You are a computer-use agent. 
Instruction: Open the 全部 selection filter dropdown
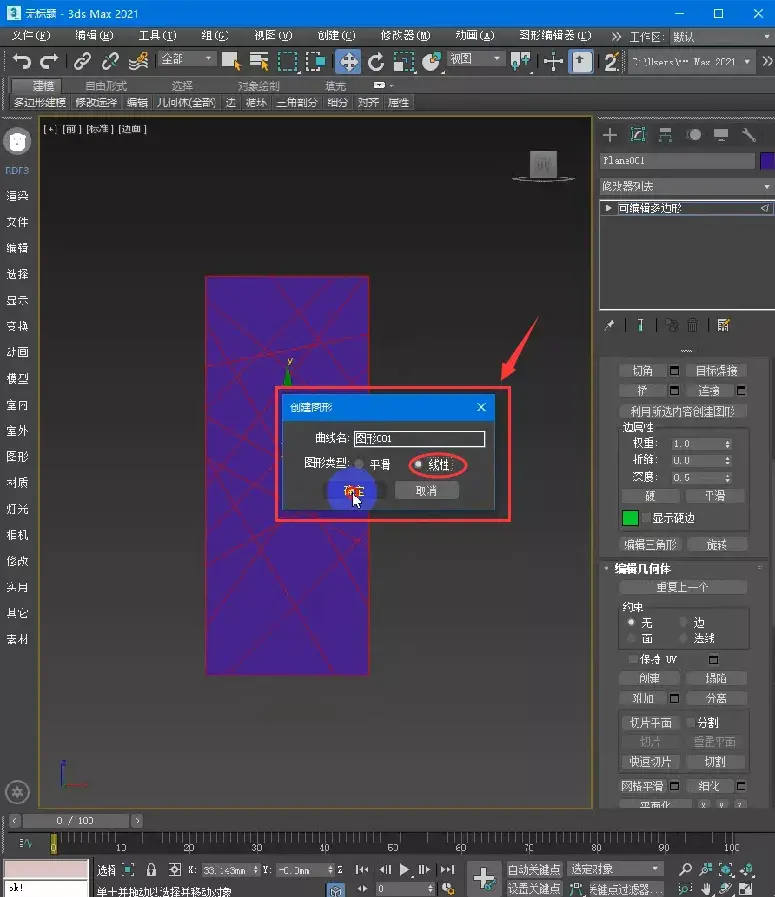[x=187, y=60]
